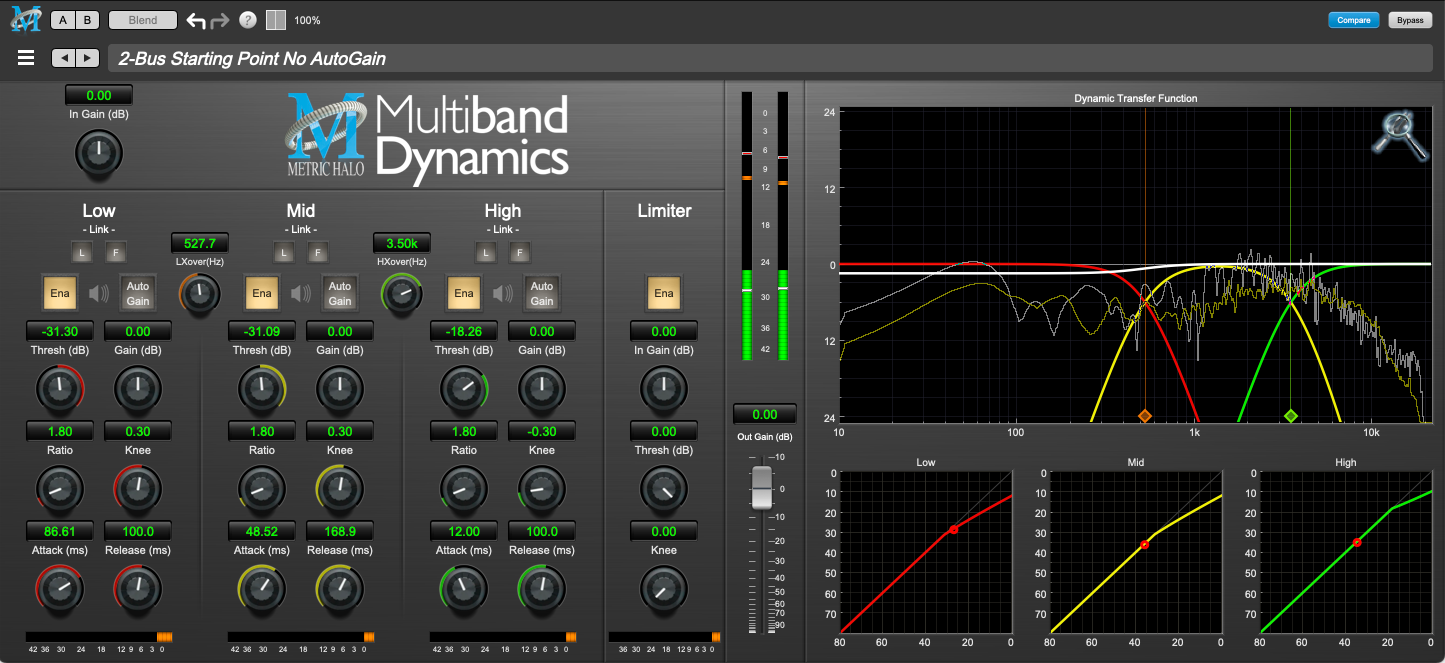Open the hamburger menu
This screenshot has width=1445, height=663.
point(25,57)
